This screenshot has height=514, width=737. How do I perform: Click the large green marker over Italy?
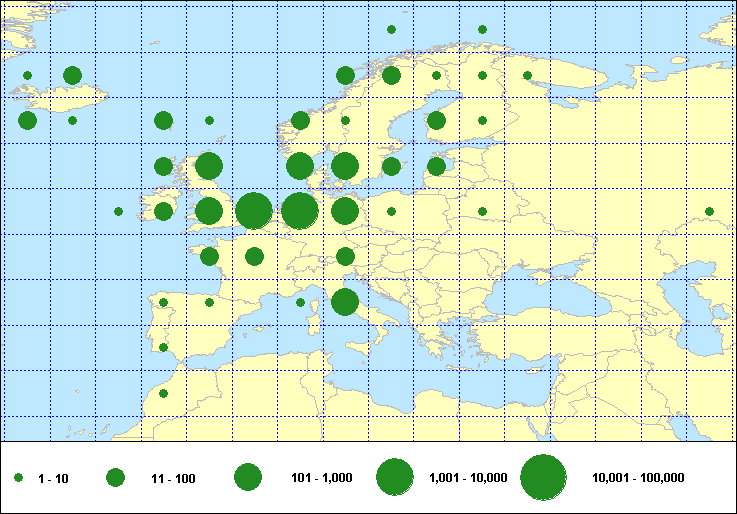(345, 302)
